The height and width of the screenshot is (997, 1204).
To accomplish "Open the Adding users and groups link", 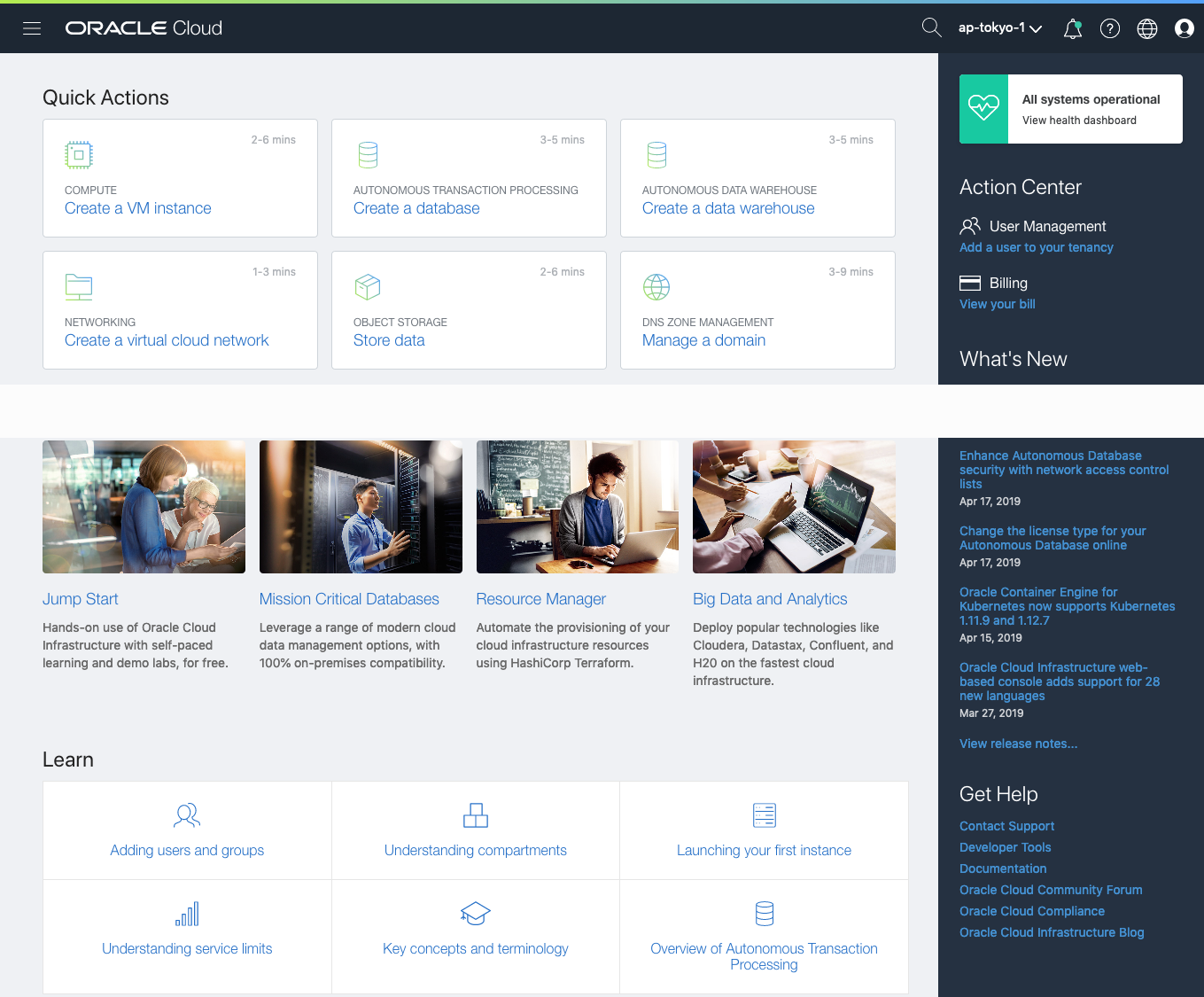I will click(187, 850).
